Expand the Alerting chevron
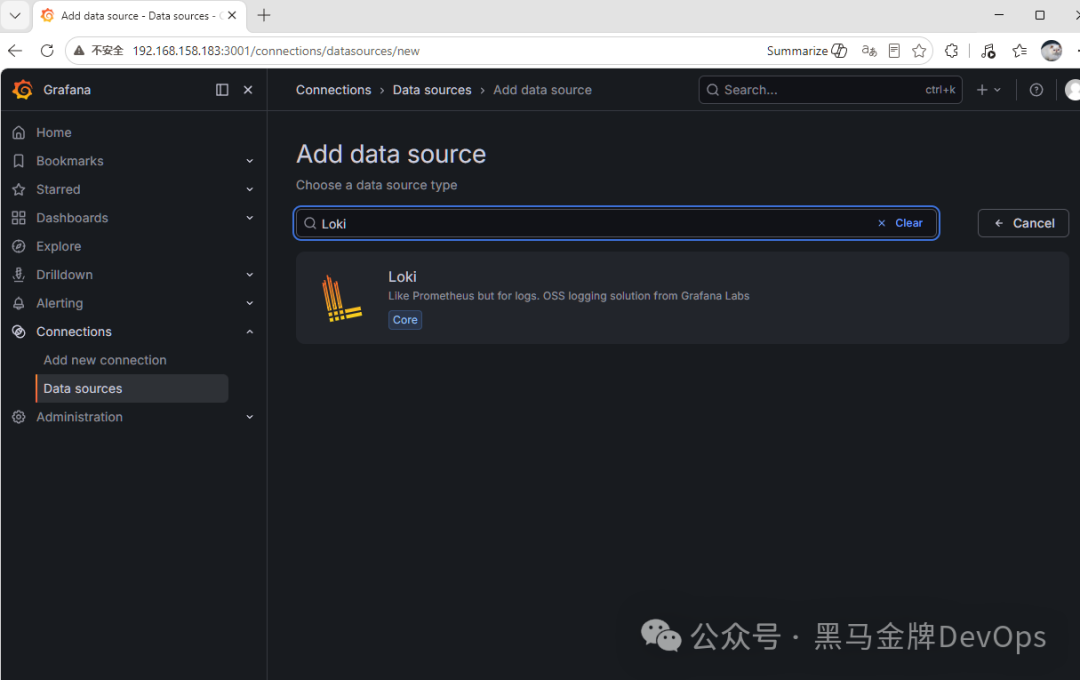This screenshot has height=680, width=1080. (x=249, y=303)
